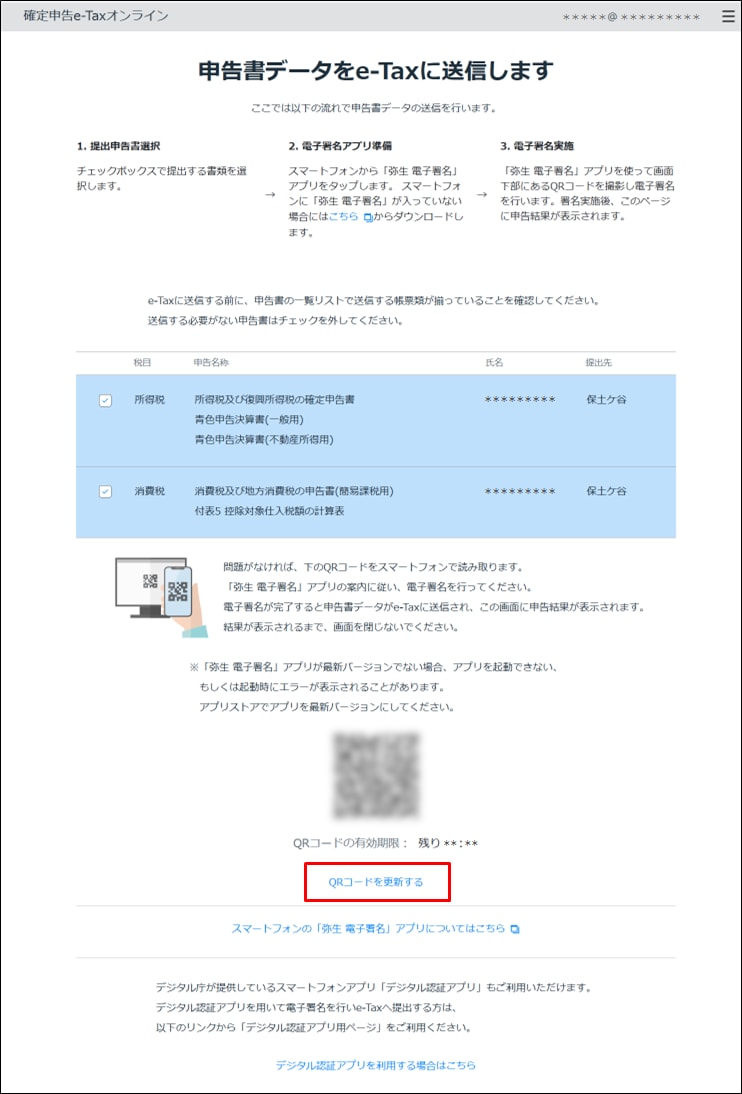Click 確定申告e-Taxオンライン header title
Screen dimensions: 742x1094
click(96, 15)
